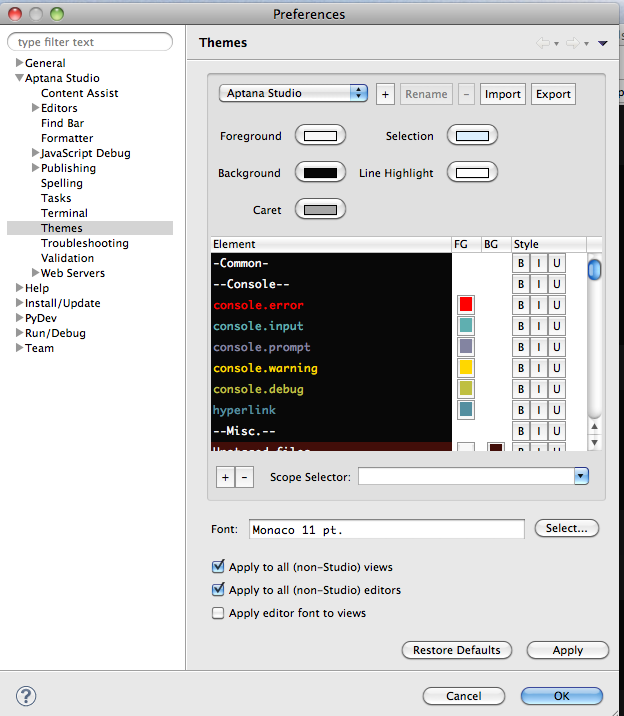This screenshot has width=624, height=716.
Task: Open the Scope Selector dropdown arrow
Action: click(x=581, y=477)
